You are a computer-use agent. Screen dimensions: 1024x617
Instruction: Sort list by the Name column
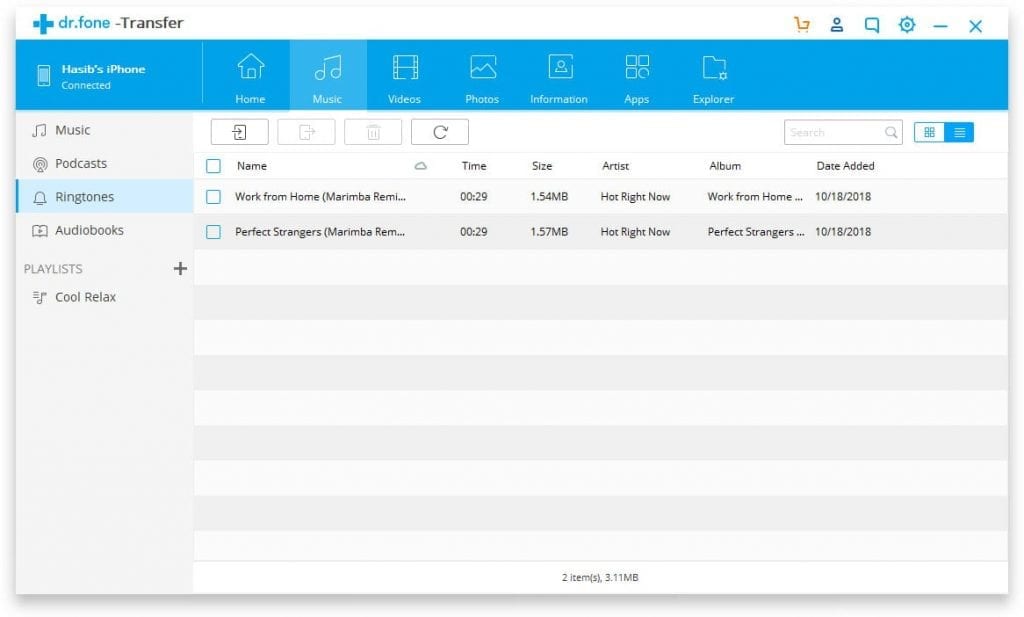pos(251,166)
